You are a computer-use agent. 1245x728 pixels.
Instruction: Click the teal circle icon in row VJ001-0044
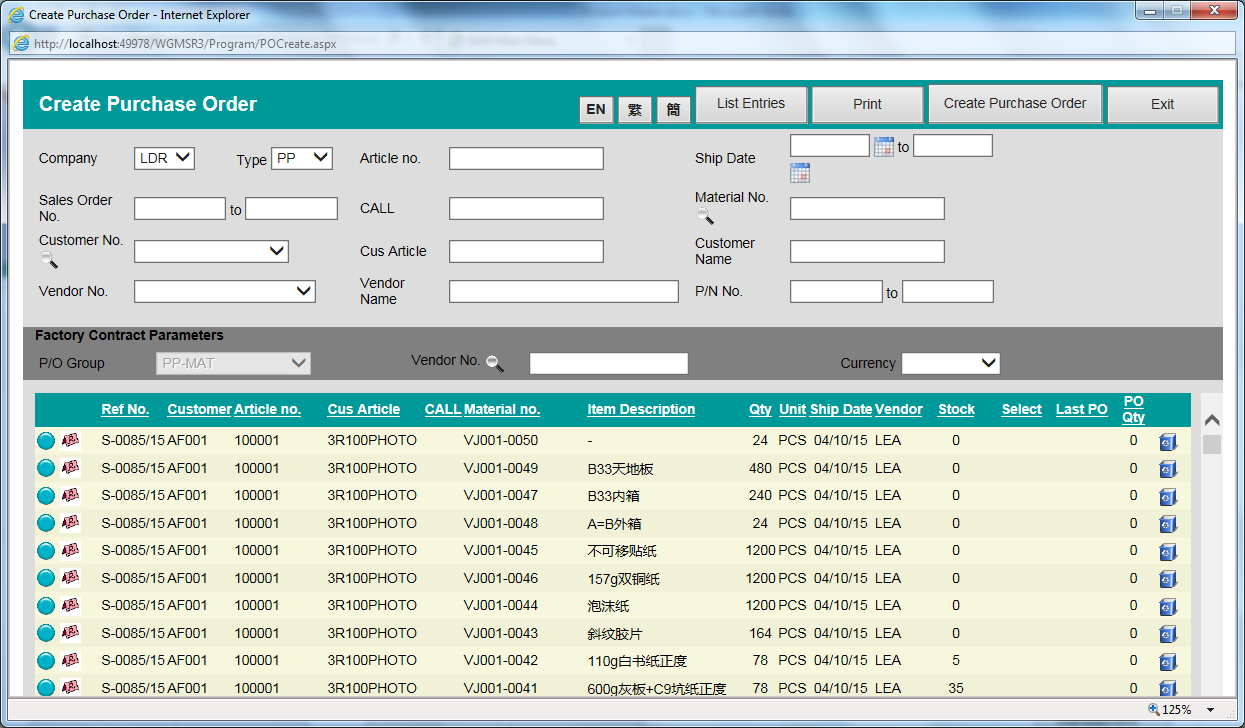click(46, 605)
